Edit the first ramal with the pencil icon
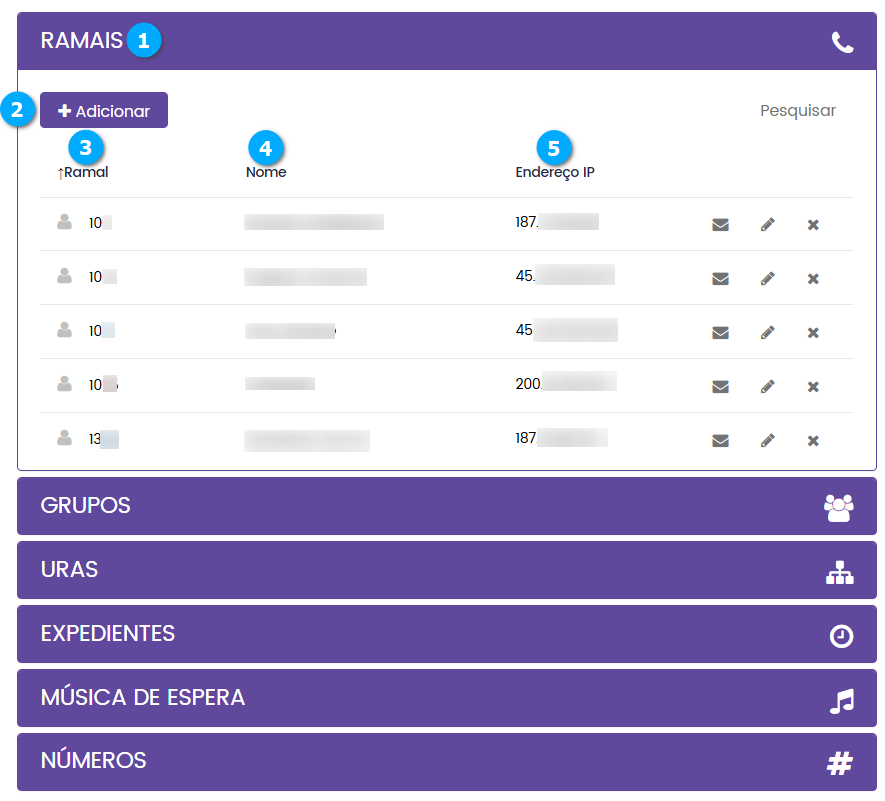The height and width of the screenshot is (801, 885). point(767,224)
